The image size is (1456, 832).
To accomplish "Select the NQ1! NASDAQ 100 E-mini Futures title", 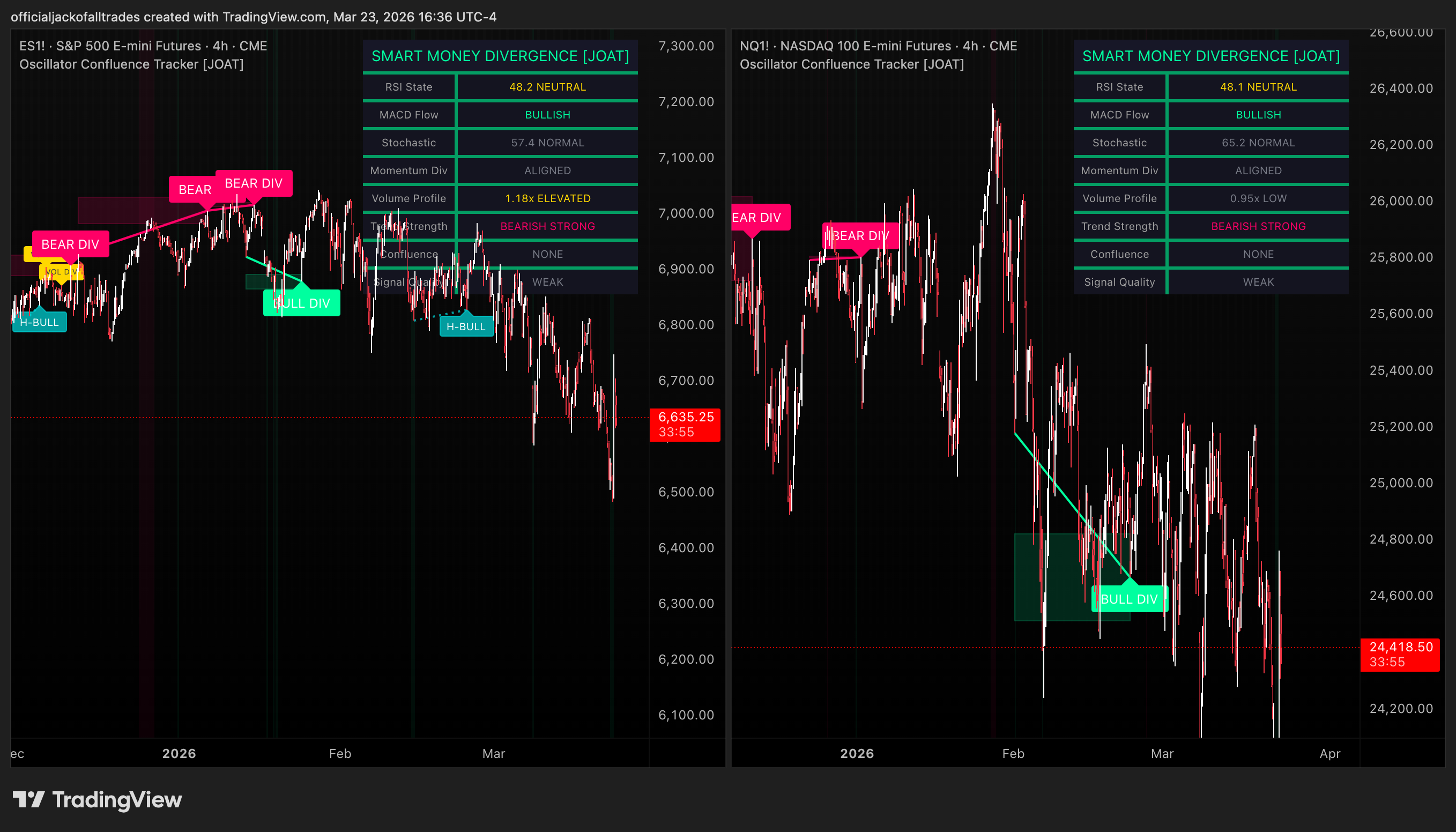I will (x=878, y=46).
